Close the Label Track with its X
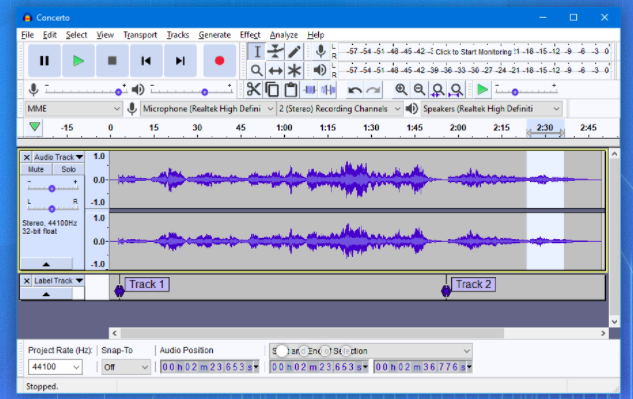The width and height of the screenshot is (633, 399). pos(27,281)
